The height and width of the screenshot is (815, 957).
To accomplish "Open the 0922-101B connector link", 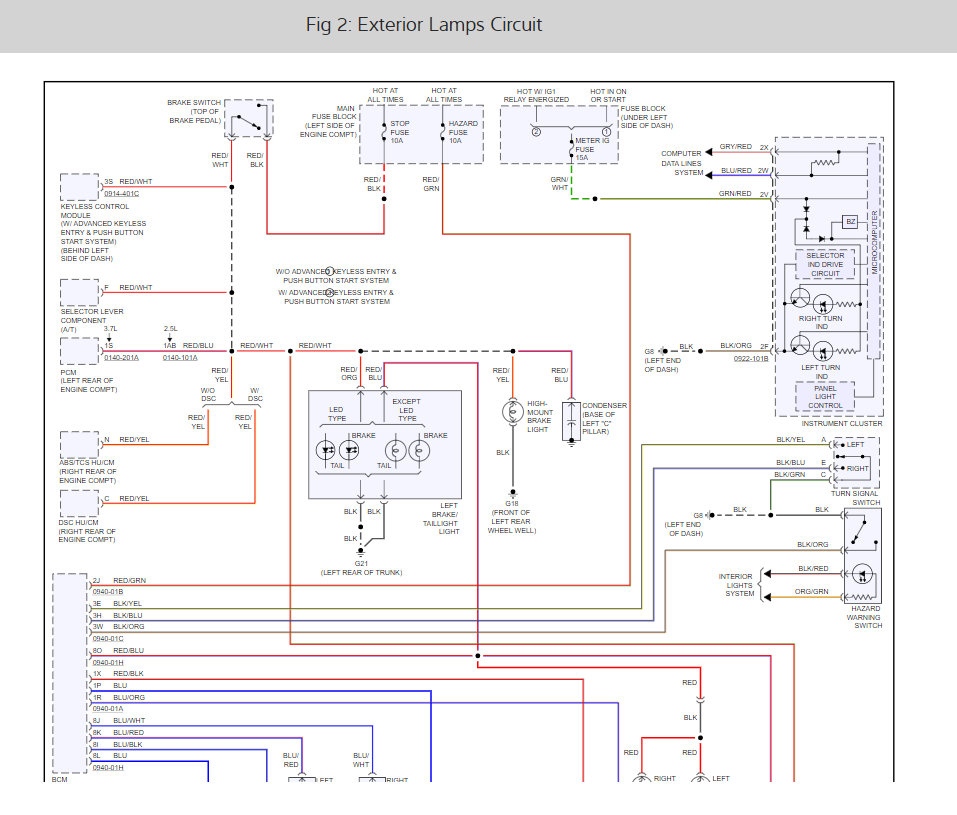I will [751, 358].
